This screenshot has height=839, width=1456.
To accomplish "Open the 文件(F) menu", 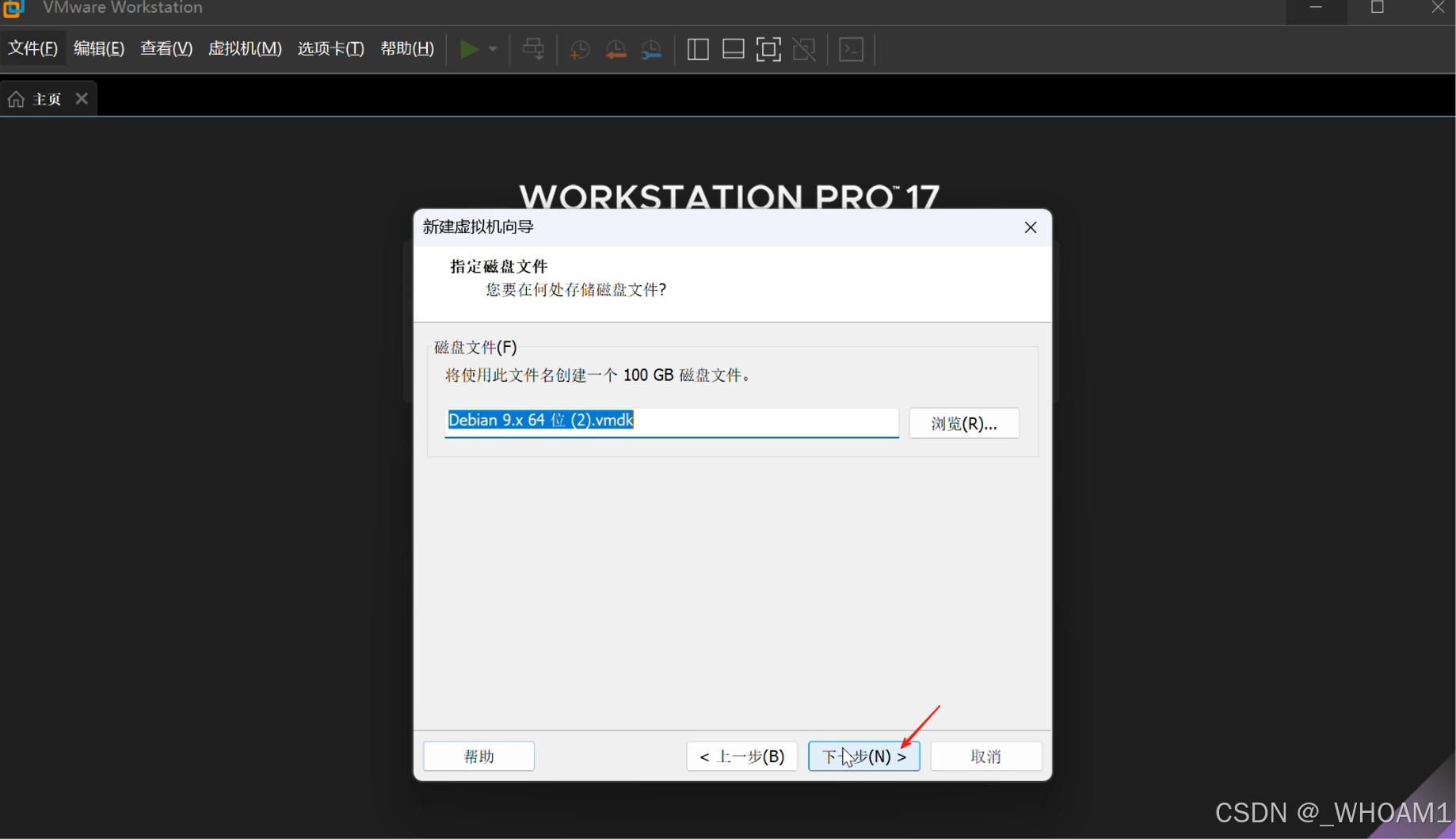I will pyautogui.click(x=33, y=48).
